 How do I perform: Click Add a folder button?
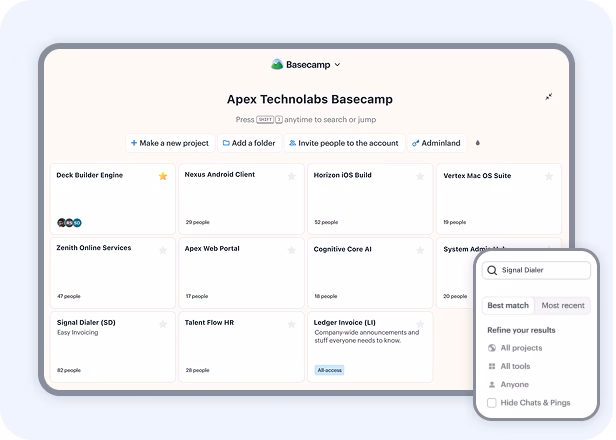coord(249,143)
